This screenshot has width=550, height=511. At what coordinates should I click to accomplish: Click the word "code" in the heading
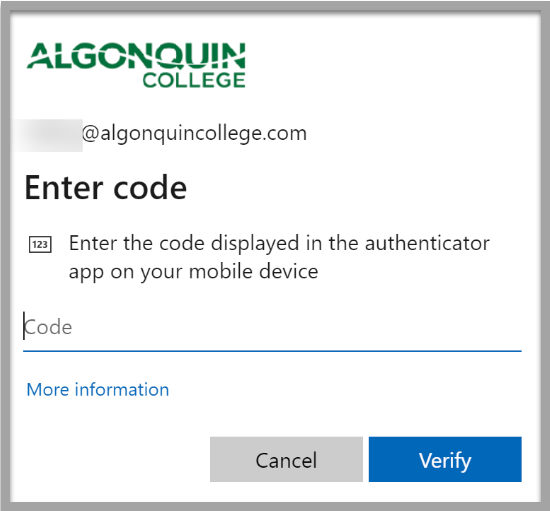click(150, 188)
